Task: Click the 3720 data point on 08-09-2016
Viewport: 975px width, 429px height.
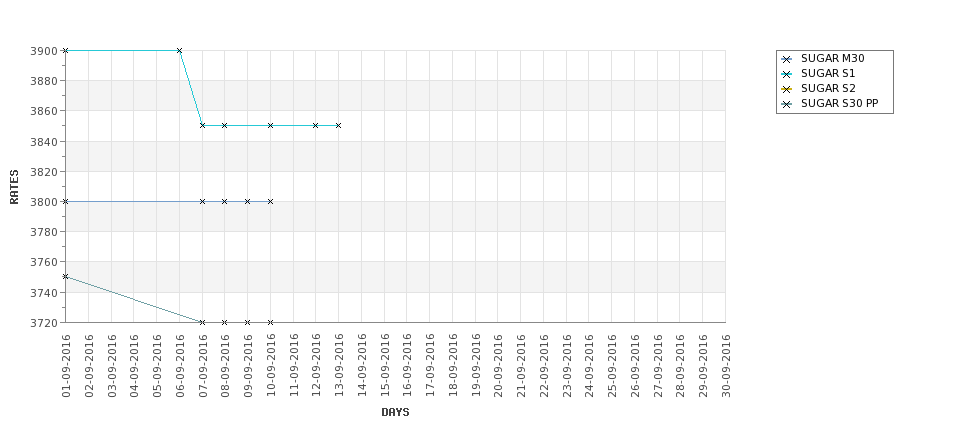Action: 224,322
